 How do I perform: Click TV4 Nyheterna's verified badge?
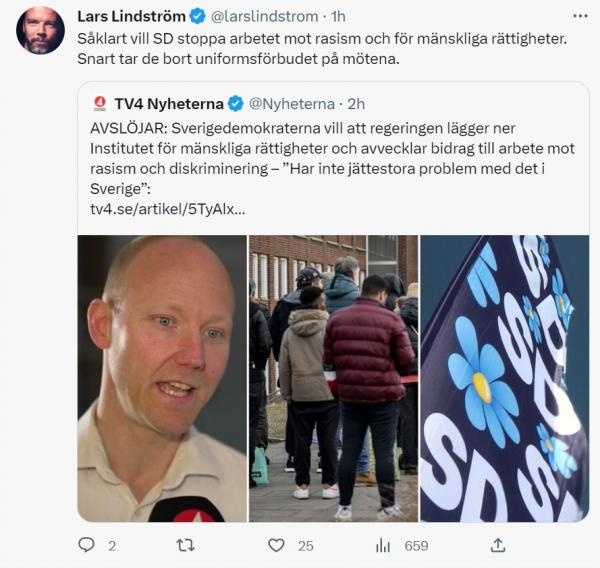[x=236, y=104]
